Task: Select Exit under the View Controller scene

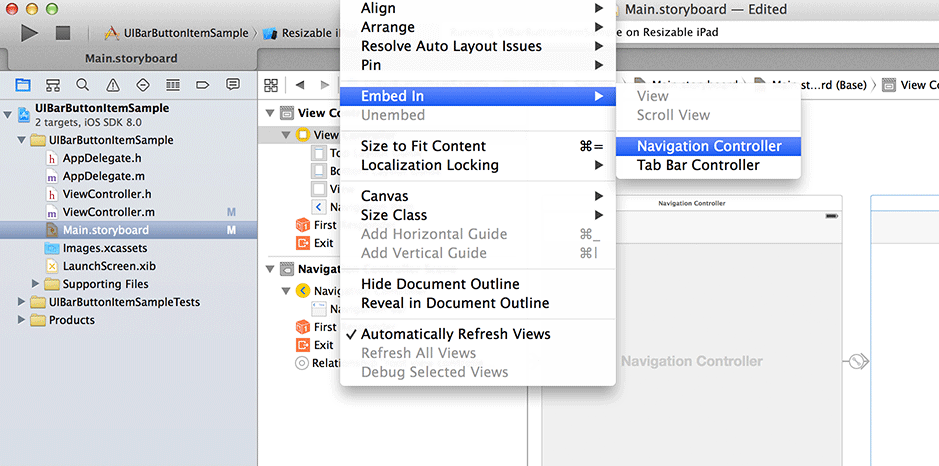Action: point(315,243)
